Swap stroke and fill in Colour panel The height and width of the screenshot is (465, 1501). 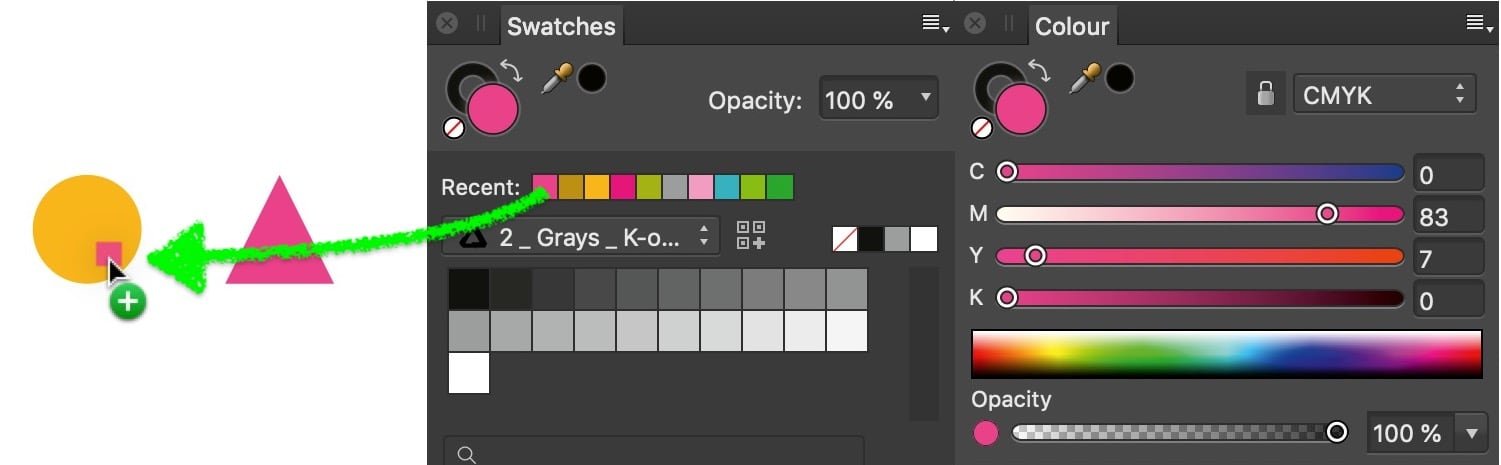(x=1040, y=71)
